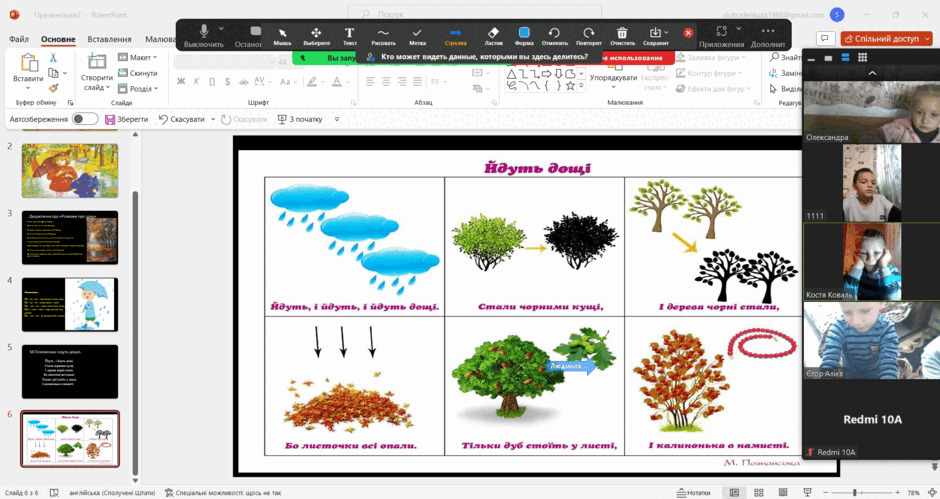
Task: Open the New Slide (Створити слайд) dropdown
Action: (x=109, y=88)
